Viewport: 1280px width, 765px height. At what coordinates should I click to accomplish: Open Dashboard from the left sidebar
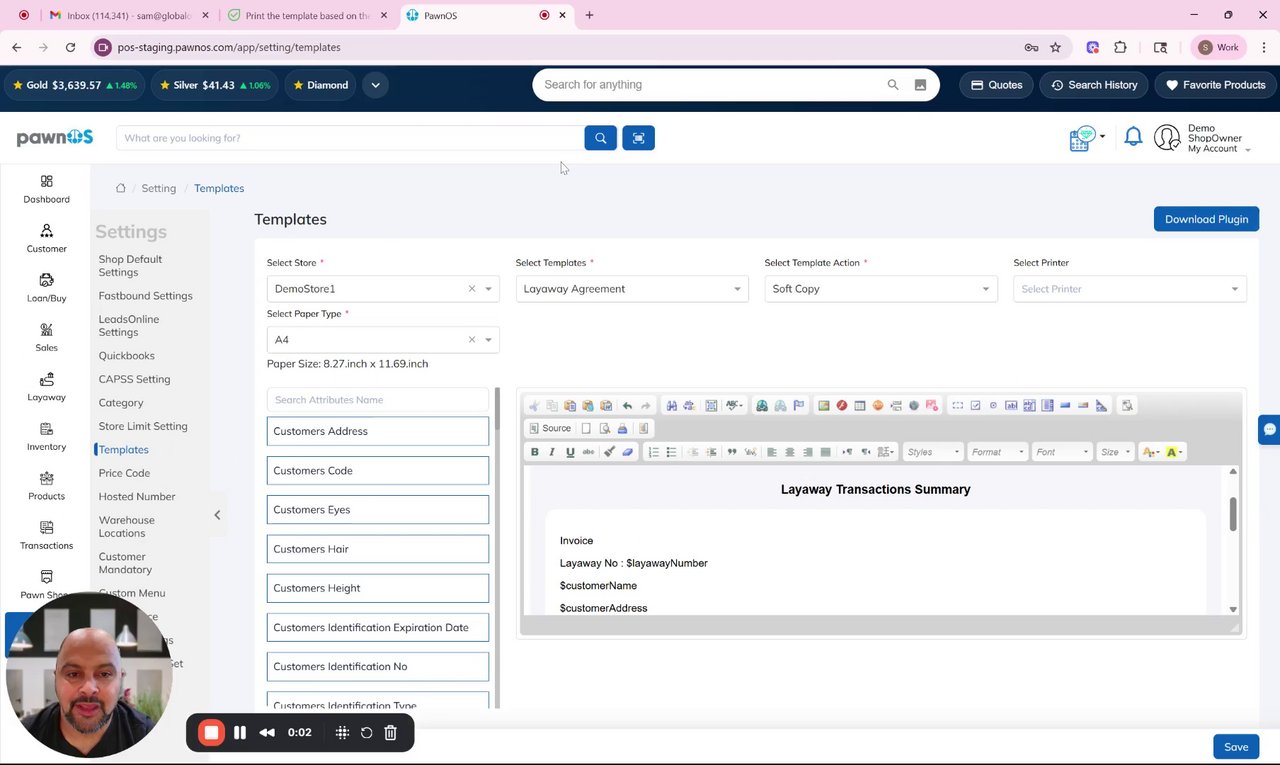(46, 188)
